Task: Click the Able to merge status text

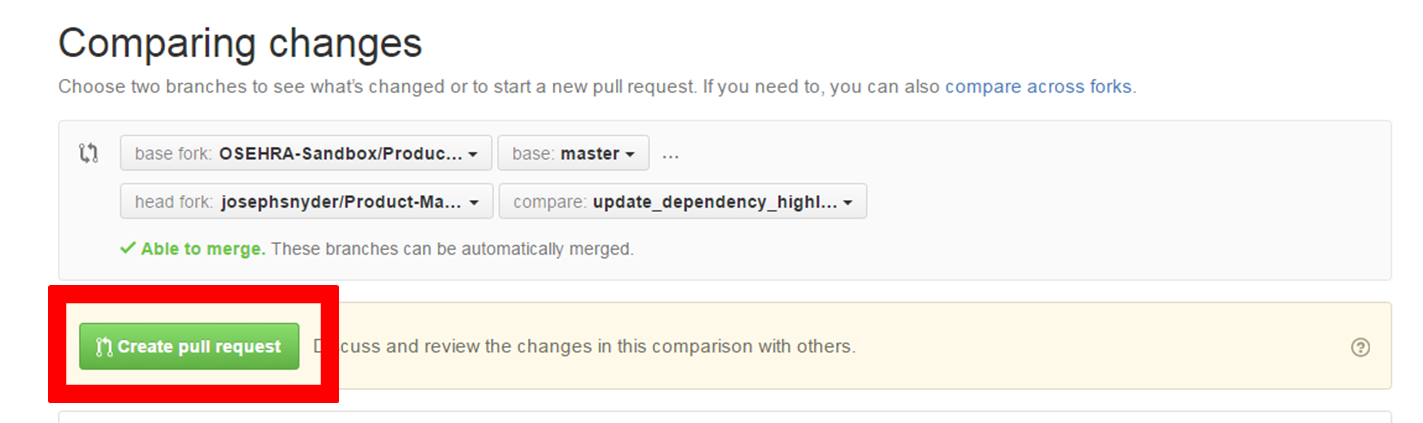Action: point(203,248)
